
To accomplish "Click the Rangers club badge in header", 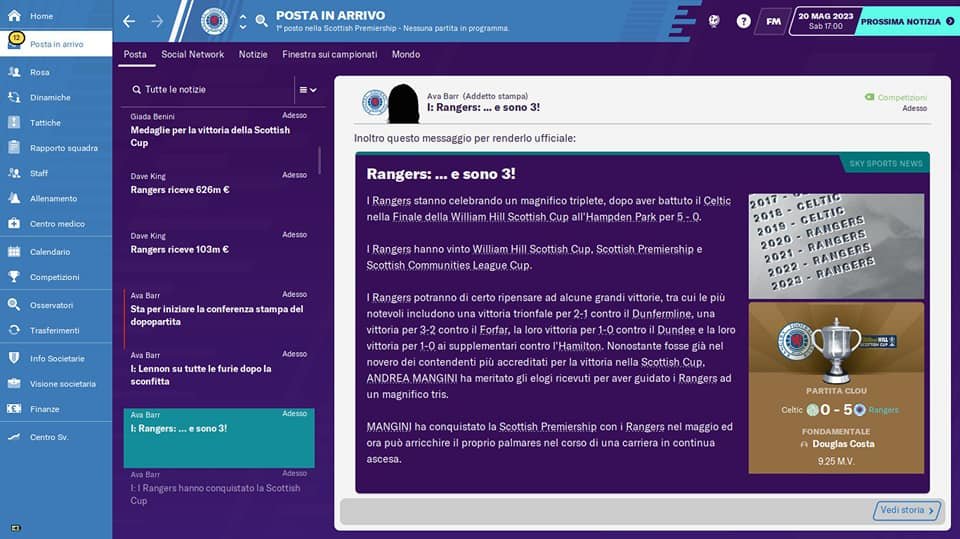I will coord(214,21).
